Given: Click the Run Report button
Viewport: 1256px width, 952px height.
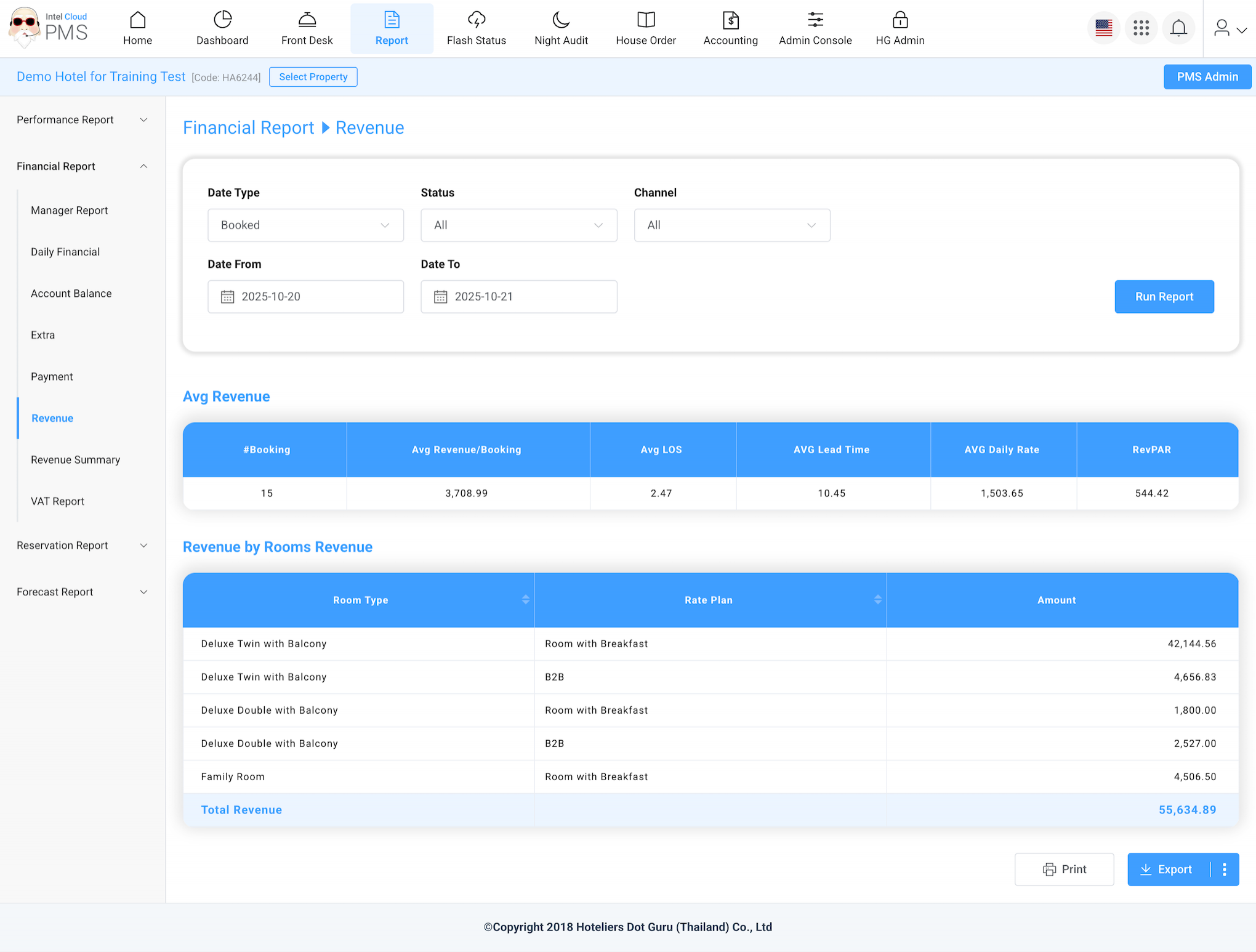Looking at the screenshot, I should pyautogui.click(x=1164, y=297).
